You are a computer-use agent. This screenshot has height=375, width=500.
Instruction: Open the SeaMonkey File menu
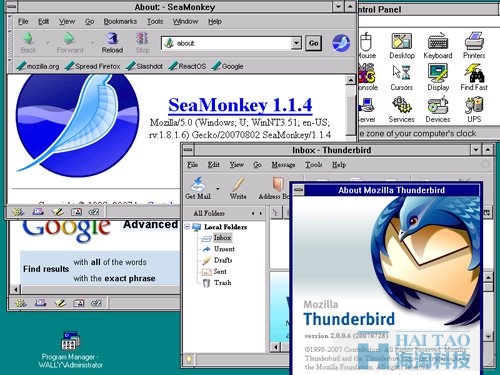click(x=23, y=22)
